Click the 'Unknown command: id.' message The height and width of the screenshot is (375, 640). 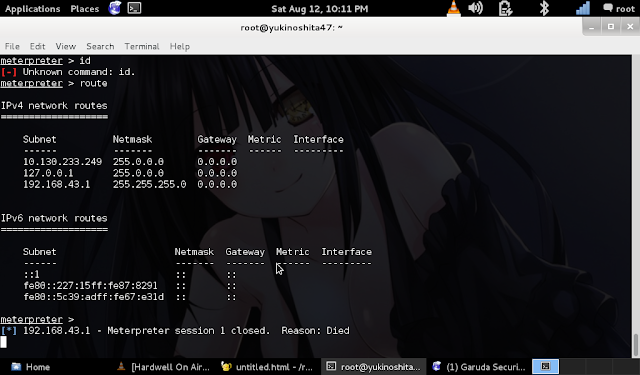point(79,72)
